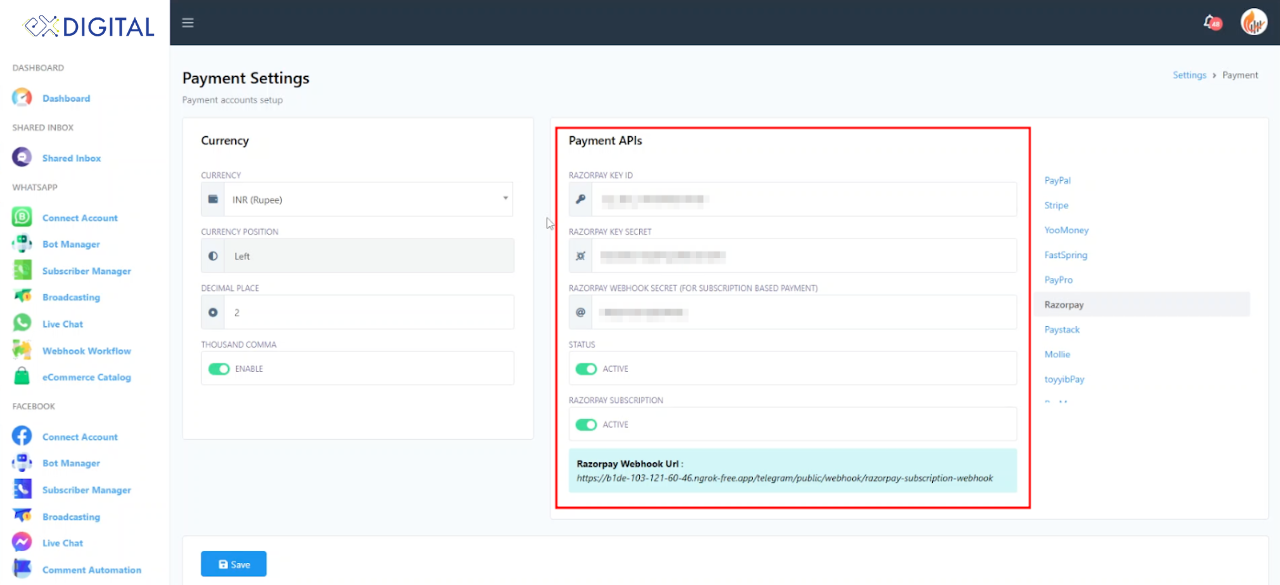
Task: Click the Shared Inbox icon
Action: (x=22, y=158)
